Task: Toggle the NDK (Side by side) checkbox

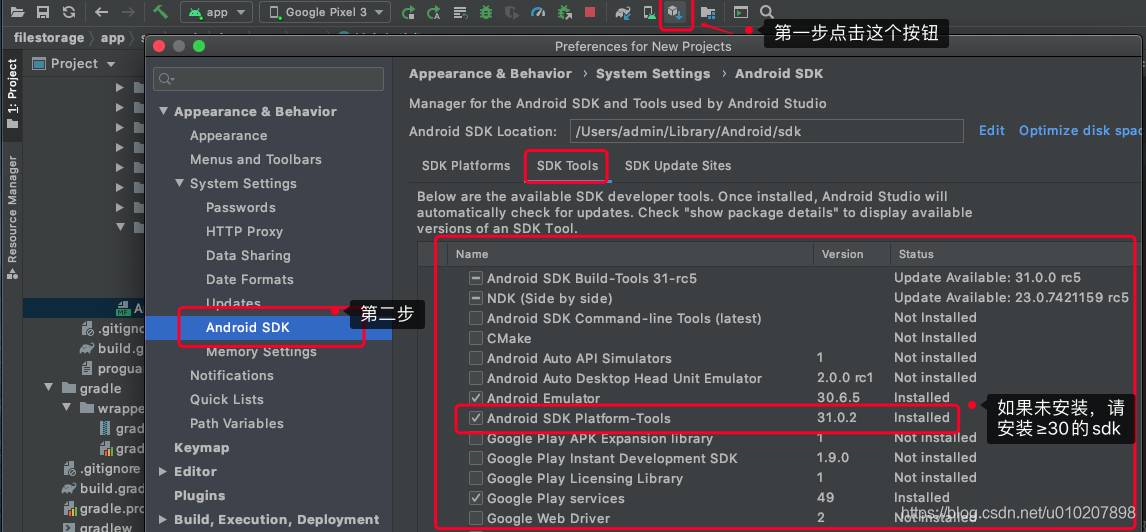Action: 476,298
